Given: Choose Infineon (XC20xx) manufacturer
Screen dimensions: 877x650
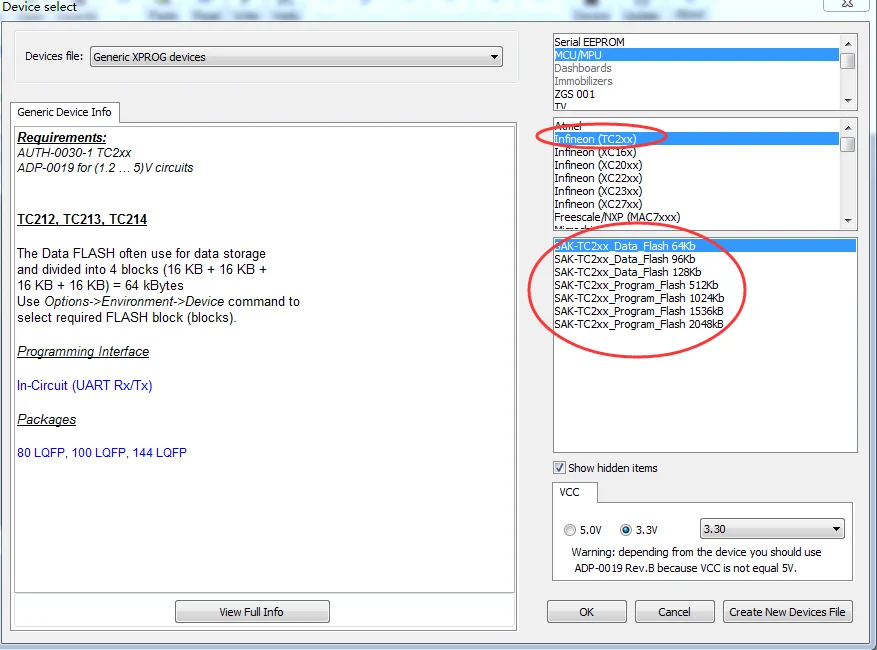Looking at the screenshot, I should point(696,165).
